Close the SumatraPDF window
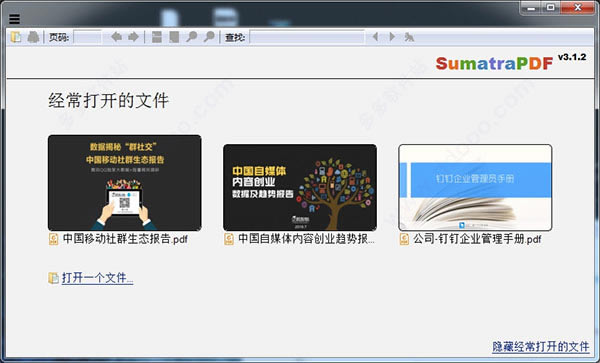Screen dimensions: 600x363 point(578,8)
